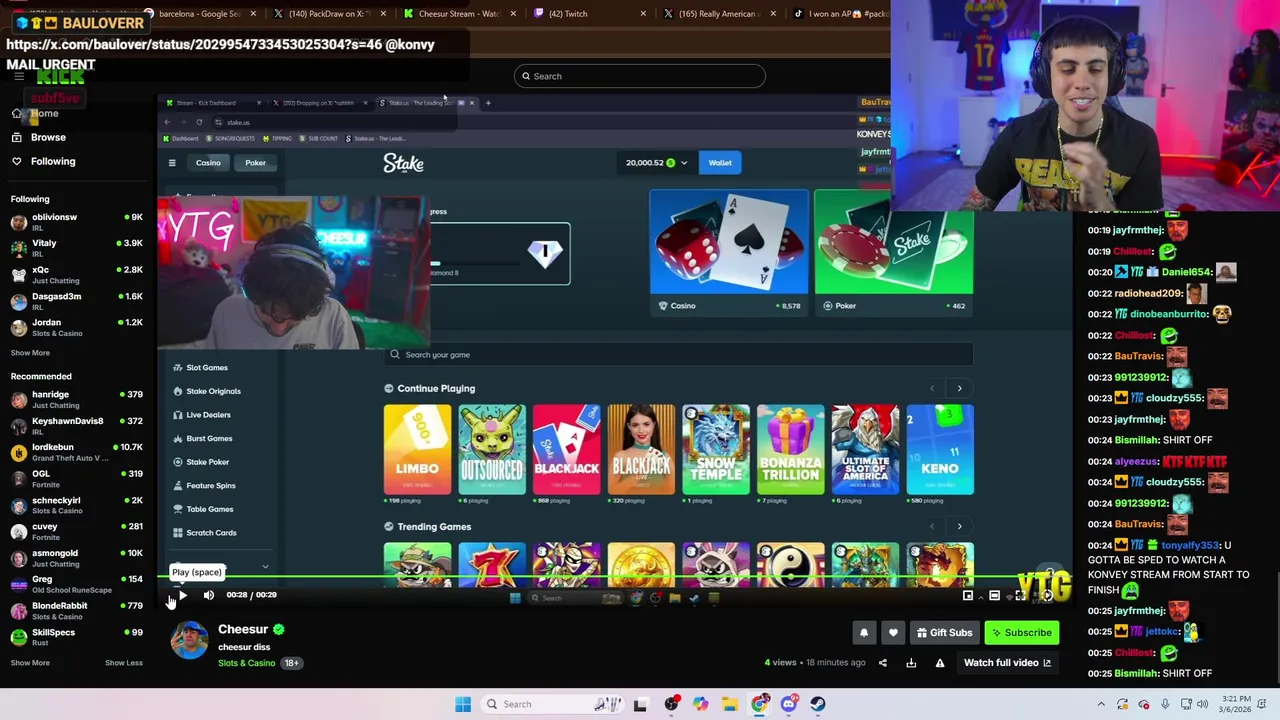This screenshot has height=720, width=1280.
Task: Open Poker tab on Stake page
Action: click(x=255, y=163)
